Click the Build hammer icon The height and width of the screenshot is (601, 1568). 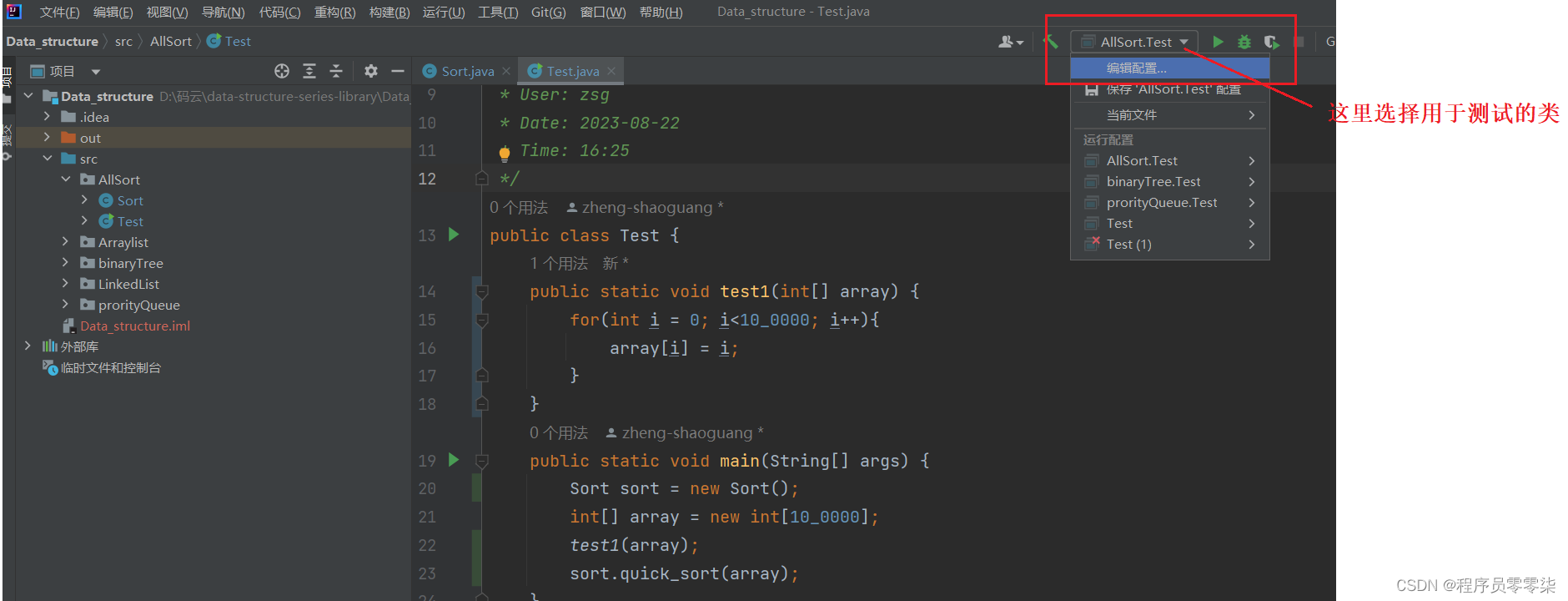tap(1051, 42)
